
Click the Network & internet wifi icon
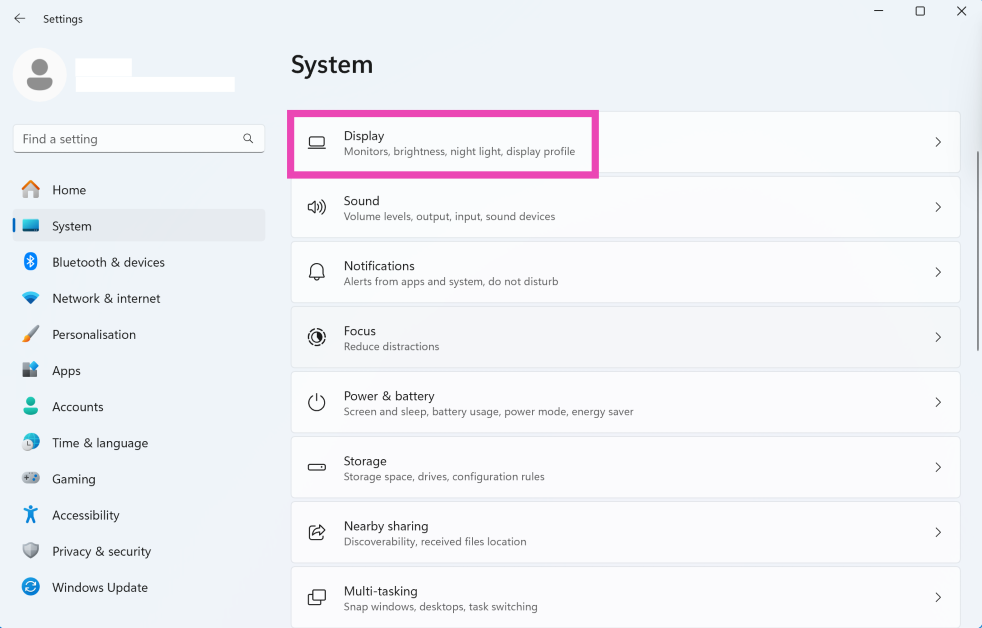click(x=31, y=298)
